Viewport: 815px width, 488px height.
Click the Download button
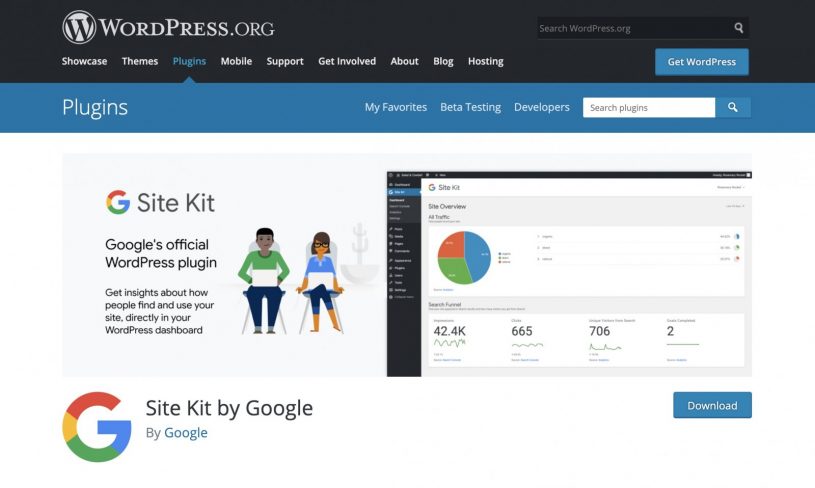tap(712, 405)
